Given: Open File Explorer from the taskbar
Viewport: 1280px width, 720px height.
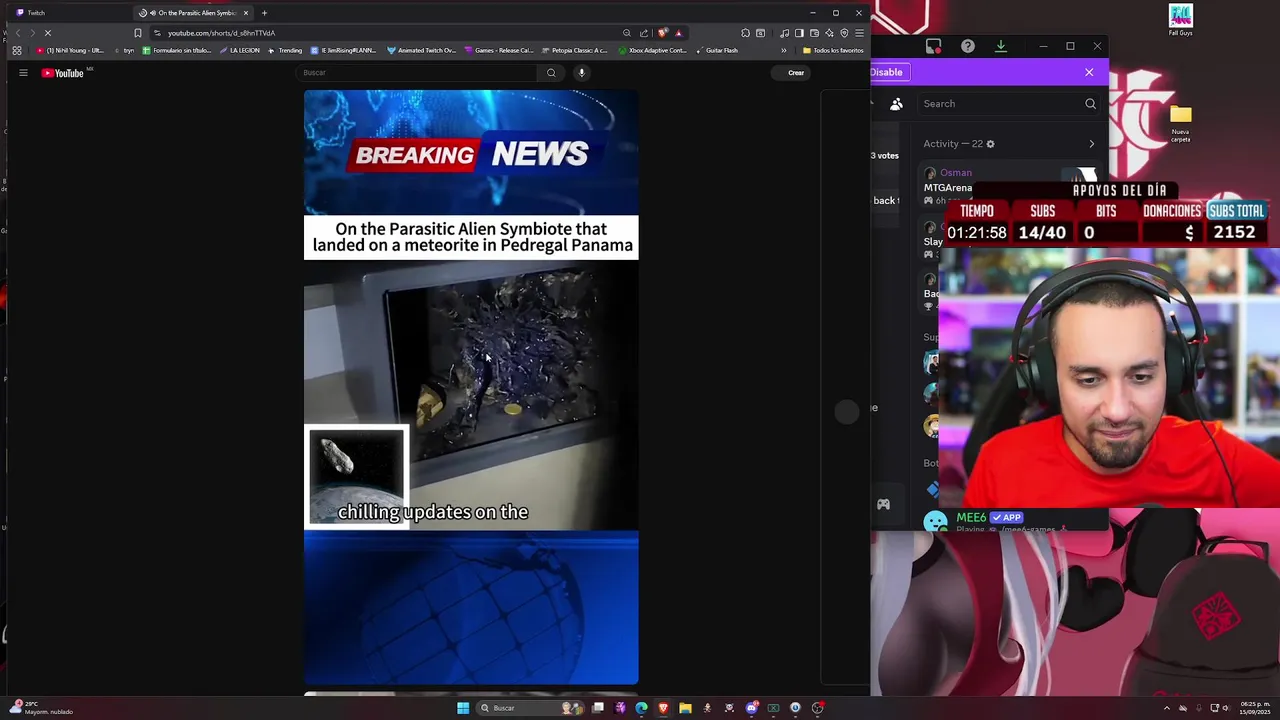Looking at the screenshot, I should (x=685, y=708).
